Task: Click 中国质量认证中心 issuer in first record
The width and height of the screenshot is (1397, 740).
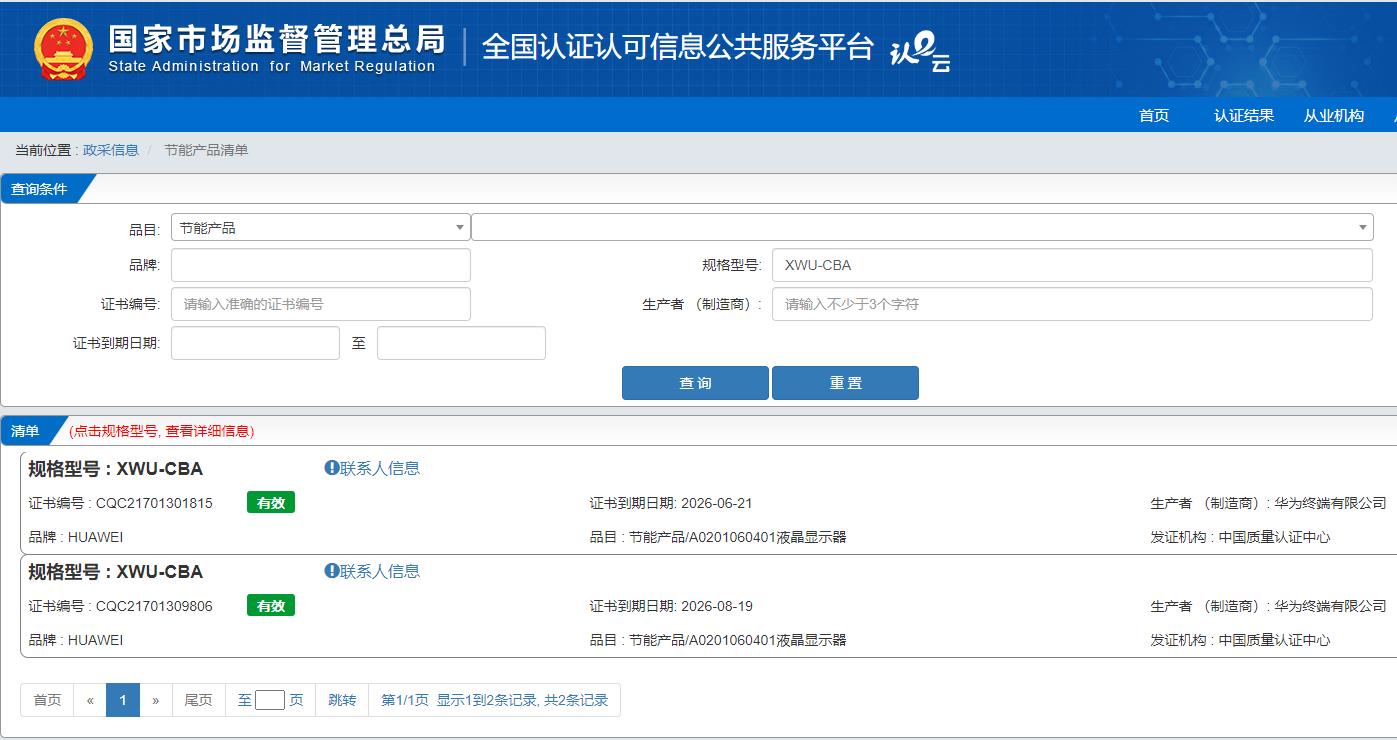Action: [x=1274, y=537]
